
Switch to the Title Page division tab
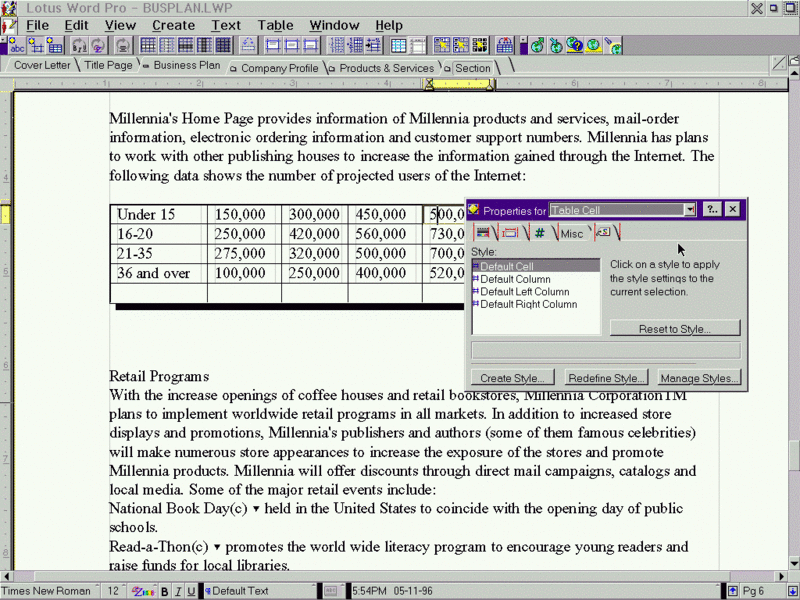coord(108,65)
